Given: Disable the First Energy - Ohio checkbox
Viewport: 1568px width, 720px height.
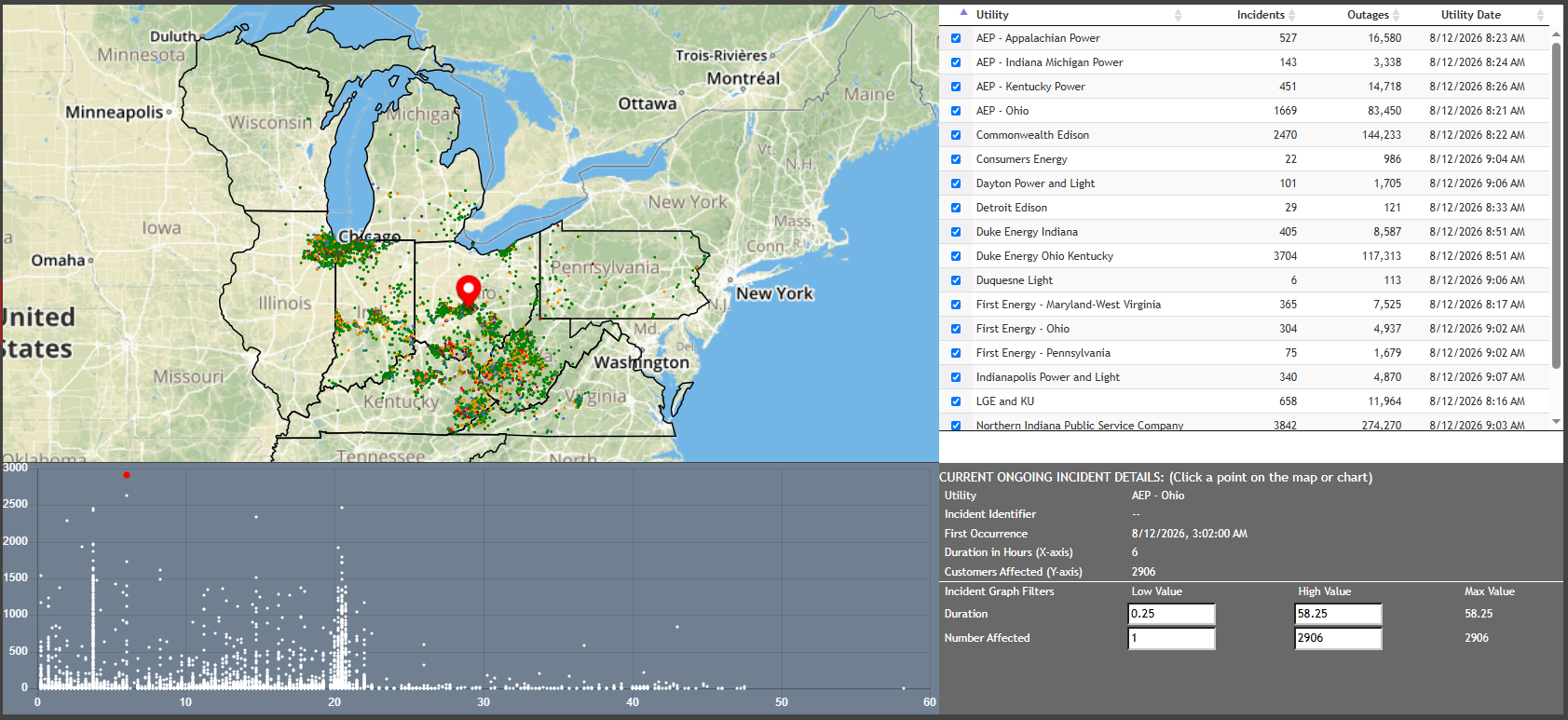Looking at the screenshot, I should [956, 329].
